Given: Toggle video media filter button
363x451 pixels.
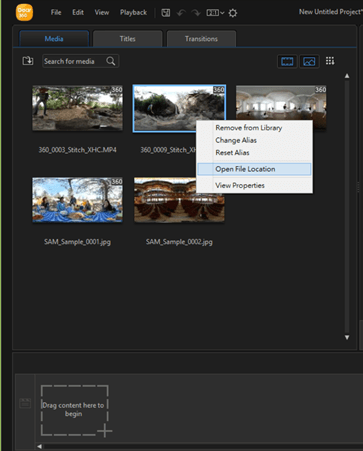Looking at the screenshot, I should coord(287,61).
